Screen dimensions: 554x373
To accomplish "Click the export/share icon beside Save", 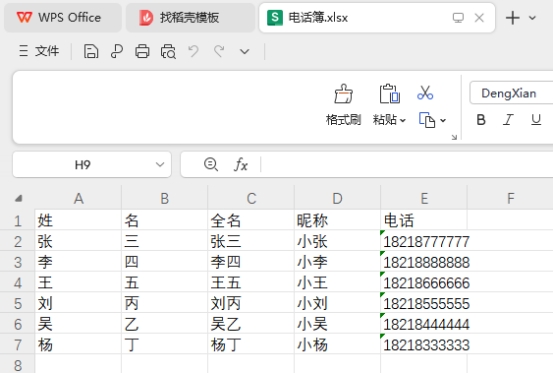I will pos(117,51).
